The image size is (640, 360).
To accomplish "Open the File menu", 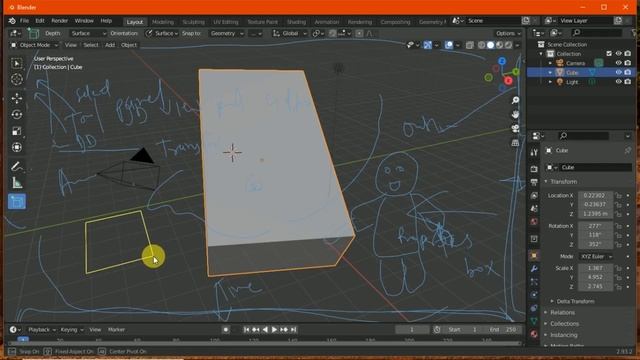I will [x=24, y=21].
